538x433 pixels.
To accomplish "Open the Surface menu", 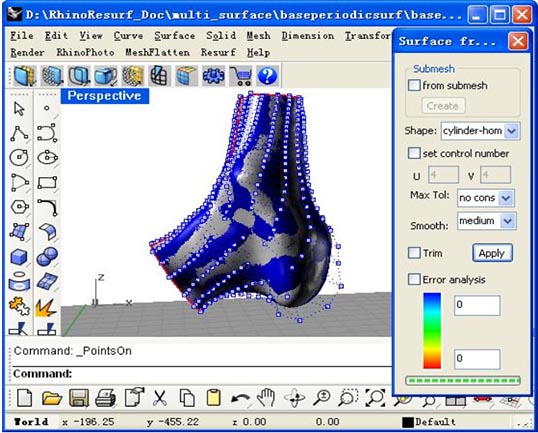I will point(175,36).
